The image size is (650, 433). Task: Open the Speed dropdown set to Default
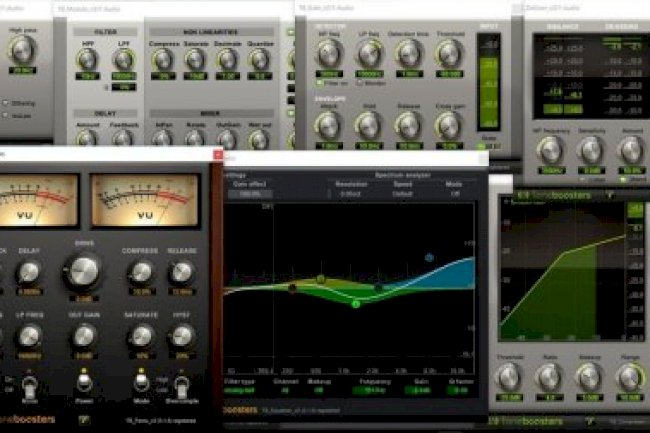[403, 194]
